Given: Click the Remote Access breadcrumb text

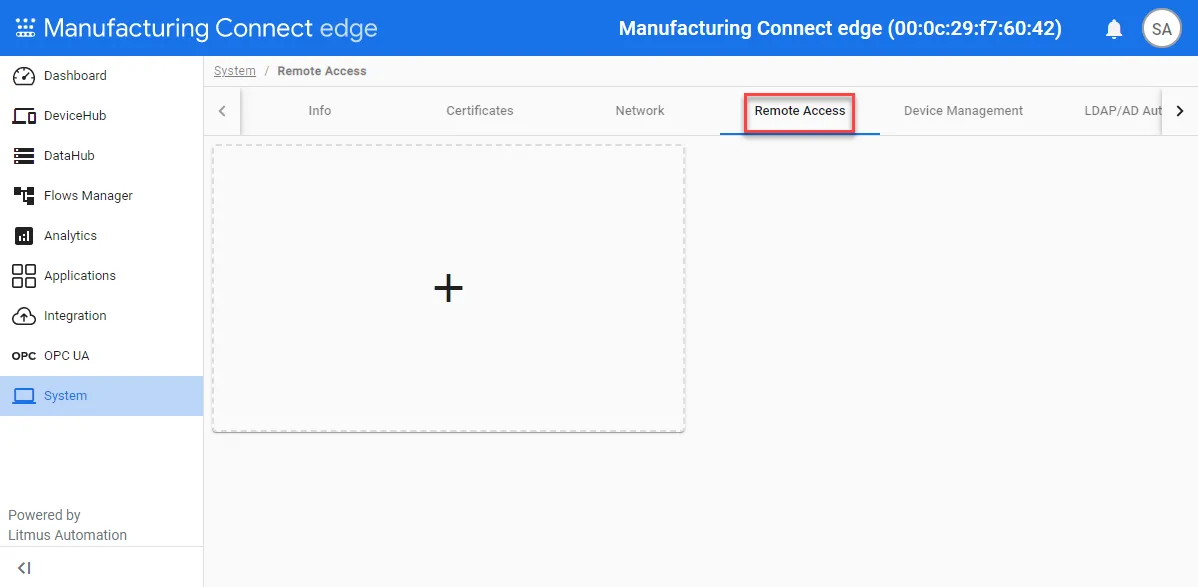Looking at the screenshot, I should 322,71.
